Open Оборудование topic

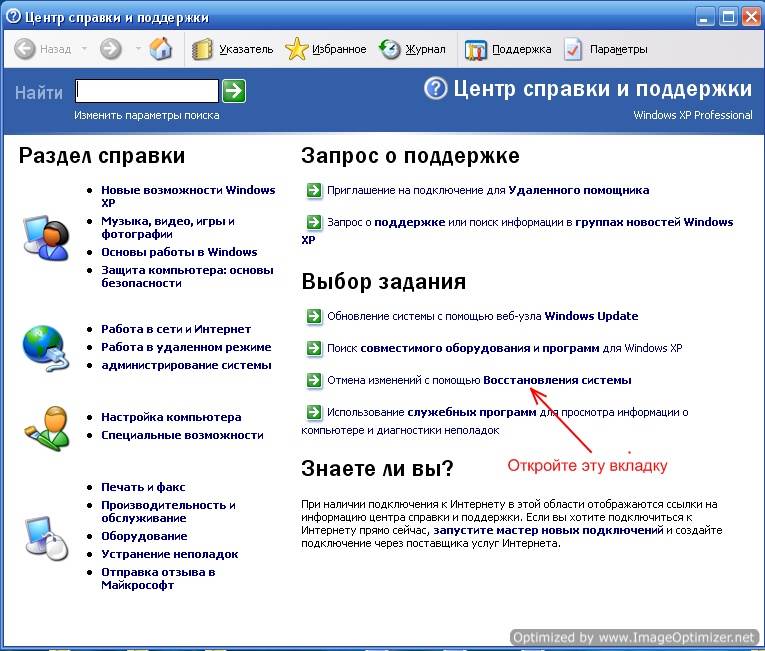pyautogui.click(x=144, y=536)
